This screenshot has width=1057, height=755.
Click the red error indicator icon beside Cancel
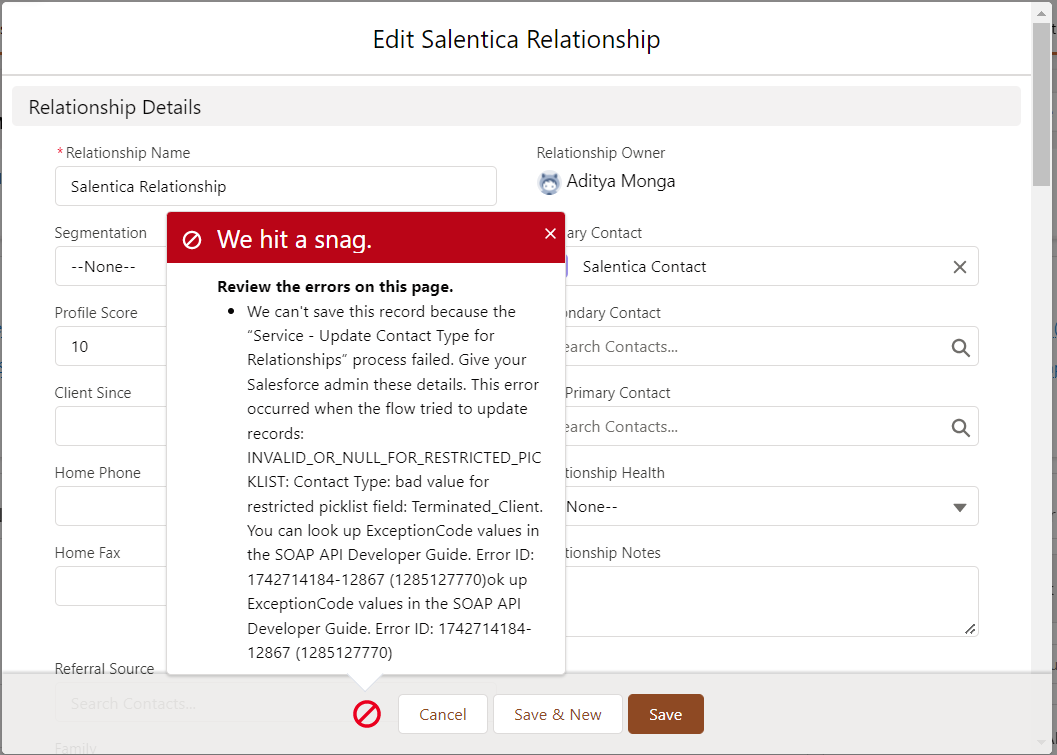coord(367,714)
